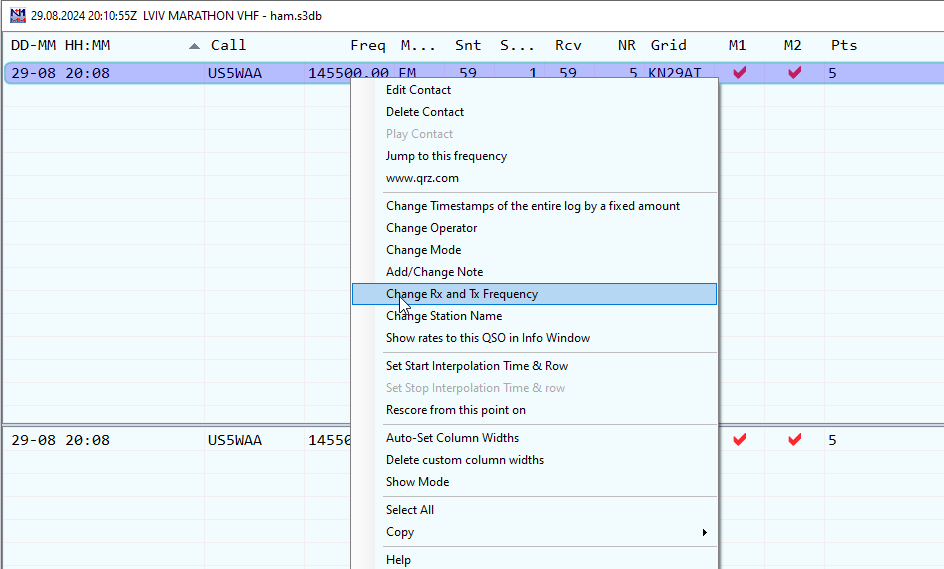Image resolution: width=944 pixels, height=569 pixels.
Task: Click Select All in context menu
Action: 410,510
